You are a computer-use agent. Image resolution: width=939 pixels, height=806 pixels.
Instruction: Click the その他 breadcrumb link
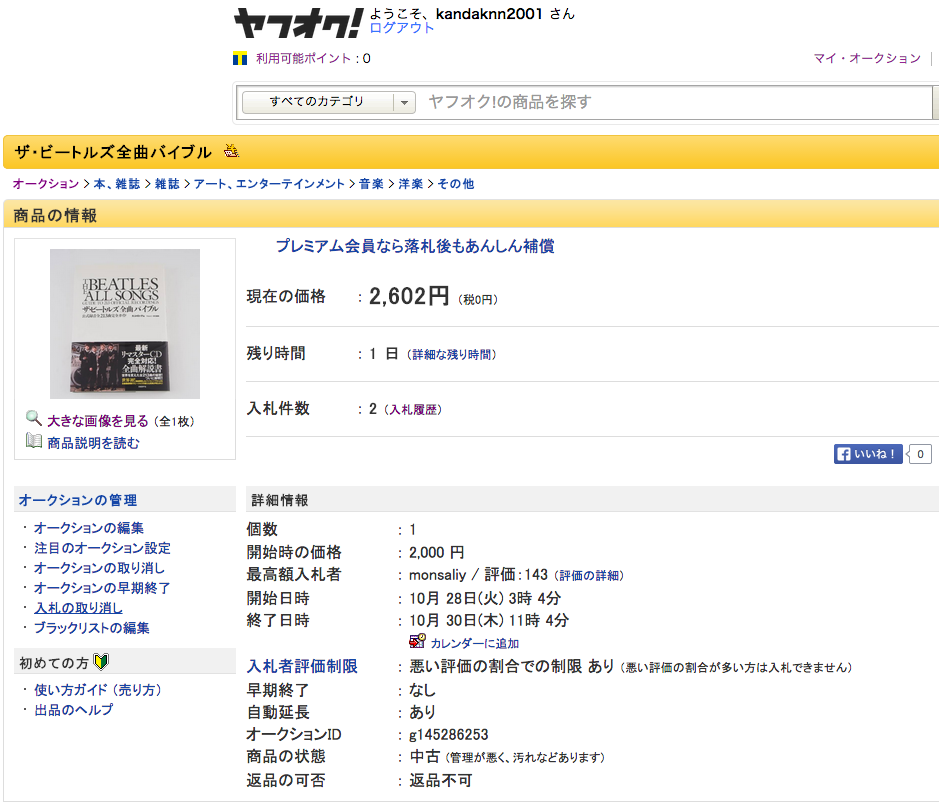click(456, 184)
